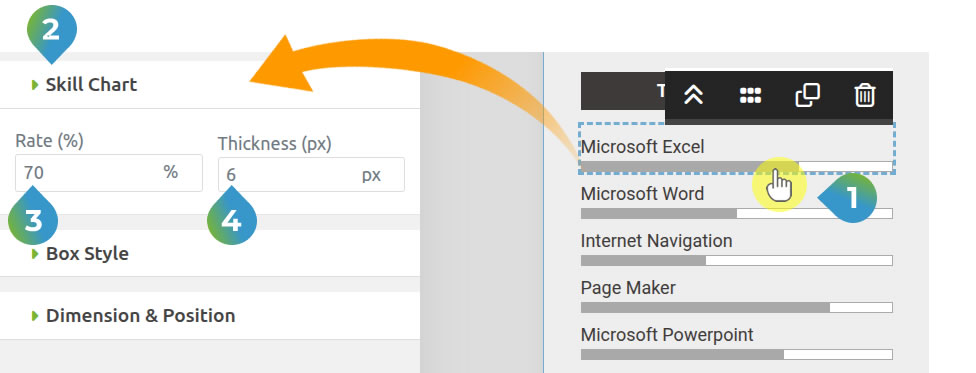Click the Microsoft Excel progress bar
Image resolution: width=976 pixels, height=373 pixels.
pos(736,166)
